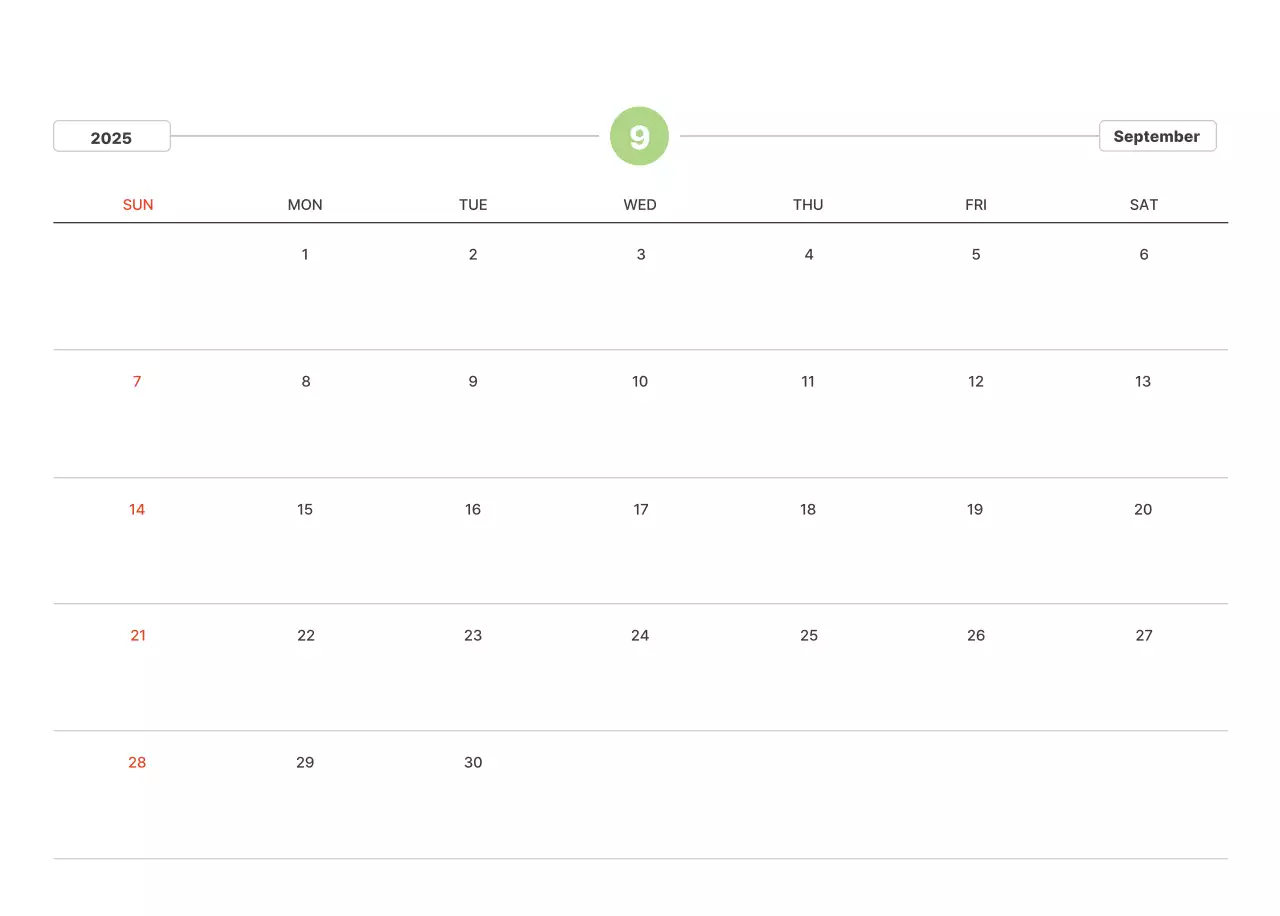Pick Sunday the 7th in red
This screenshot has height=916, width=1280.
coord(137,382)
